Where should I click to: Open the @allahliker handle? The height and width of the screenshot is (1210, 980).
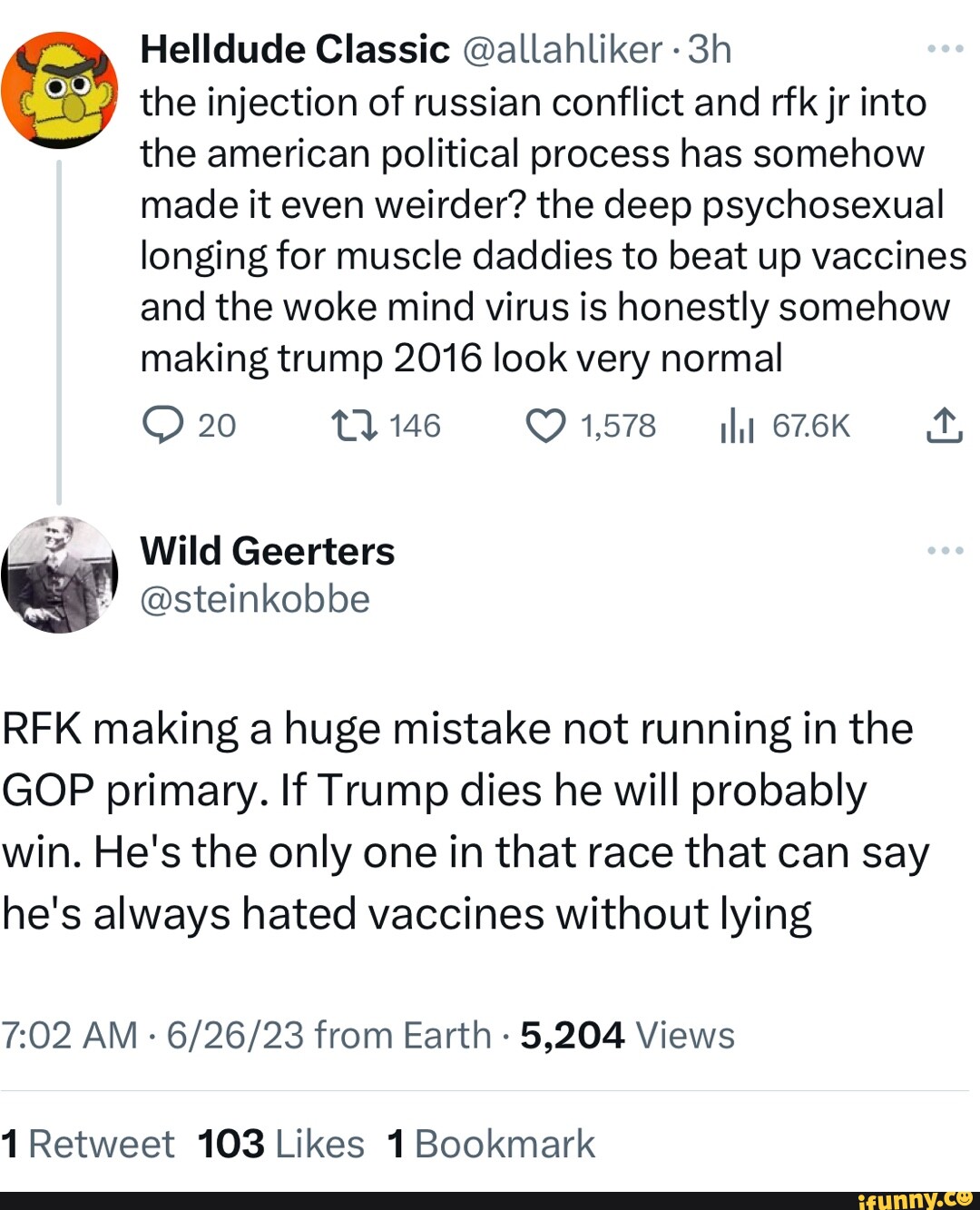[563, 49]
